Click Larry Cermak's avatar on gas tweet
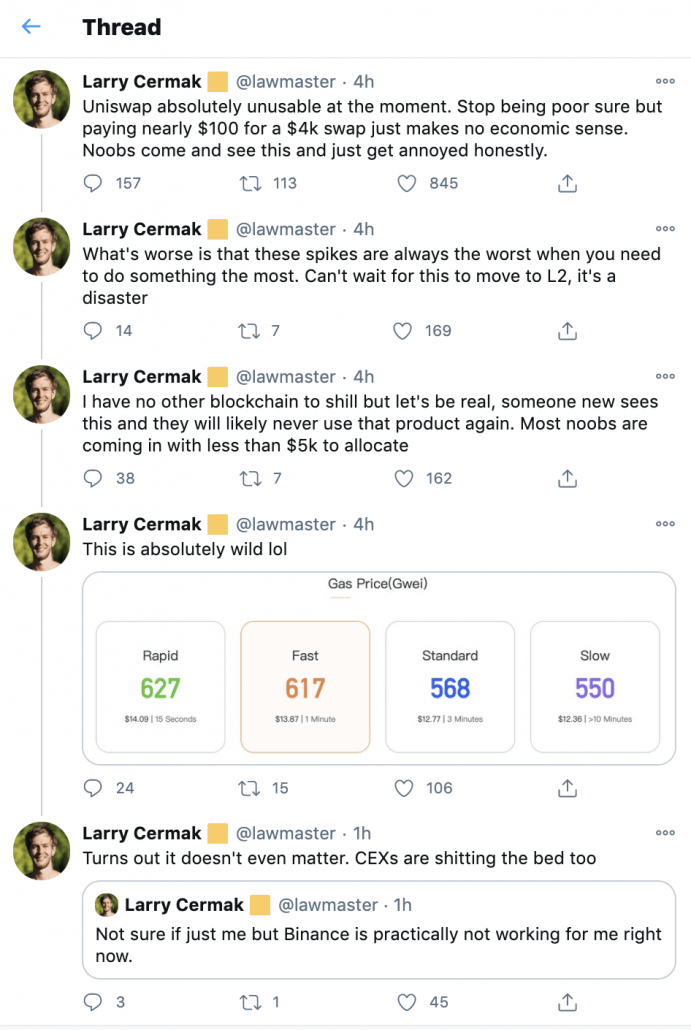 [42, 541]
